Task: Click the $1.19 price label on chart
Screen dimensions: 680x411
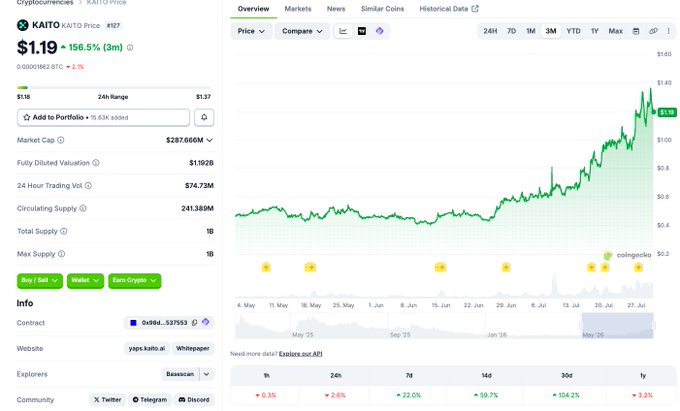Action: (667, 112)
